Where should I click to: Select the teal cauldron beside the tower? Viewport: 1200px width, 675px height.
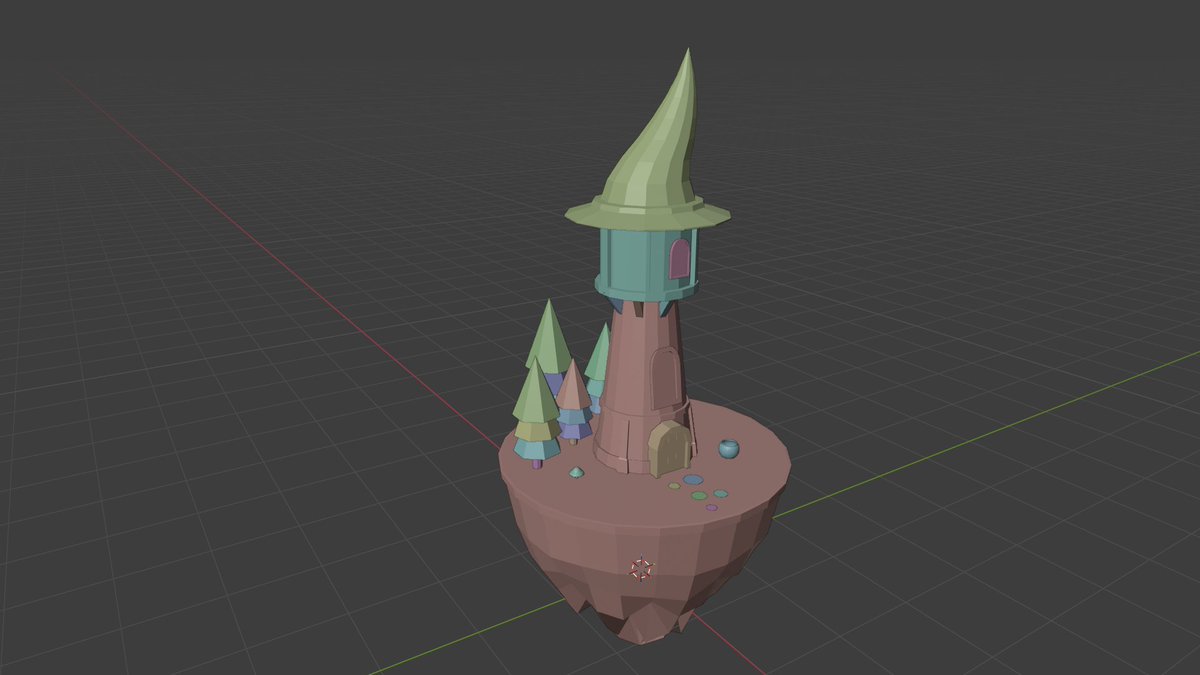[x=729, y=449]
